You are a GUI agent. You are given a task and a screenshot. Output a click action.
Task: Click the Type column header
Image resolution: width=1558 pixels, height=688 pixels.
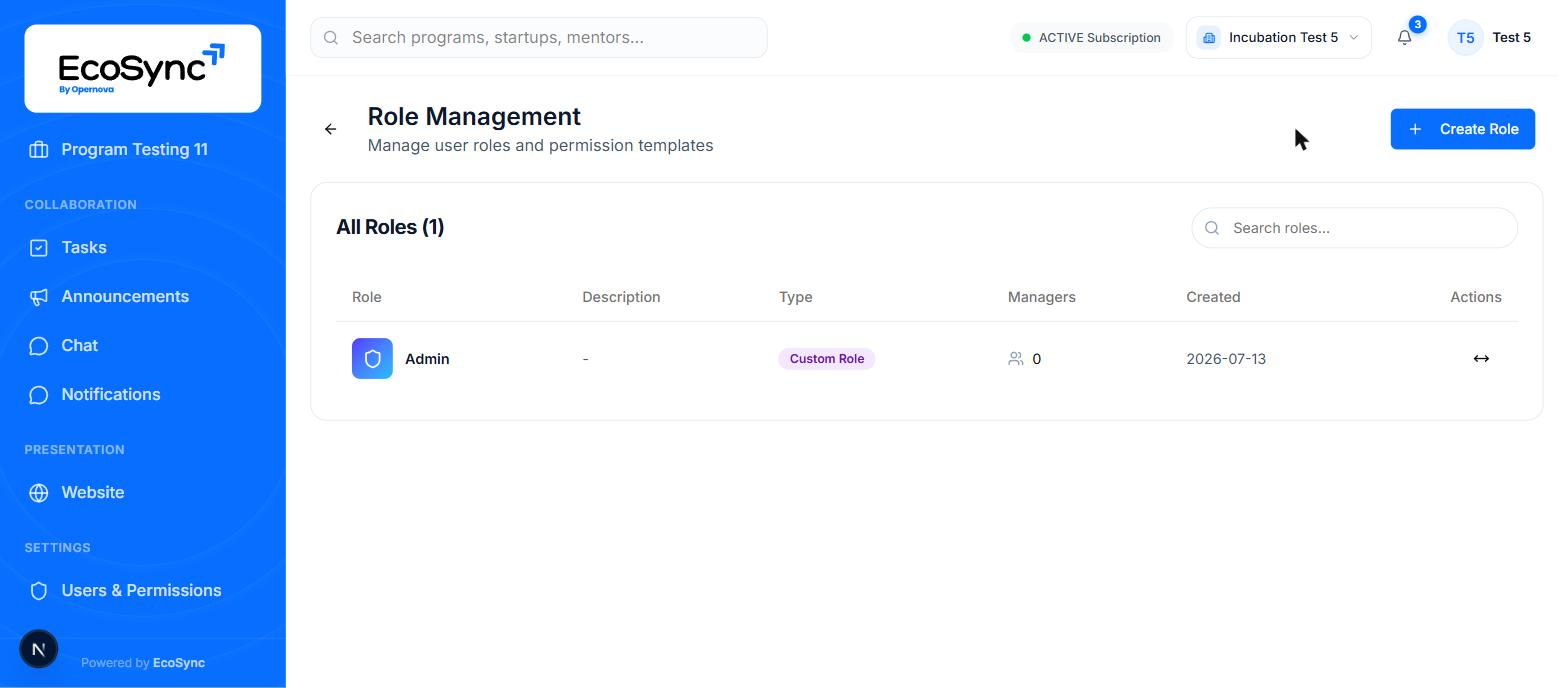796,297
